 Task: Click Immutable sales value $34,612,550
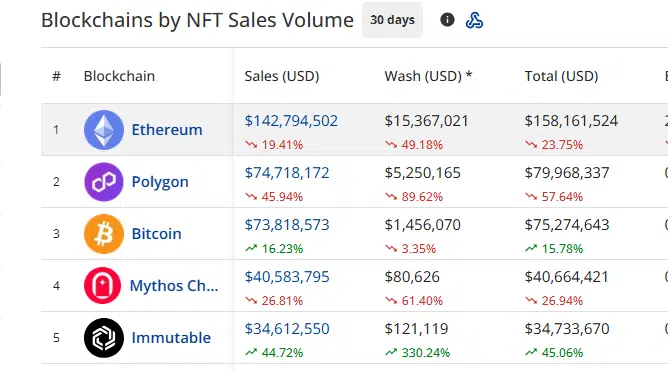click(x=287, y=329)
